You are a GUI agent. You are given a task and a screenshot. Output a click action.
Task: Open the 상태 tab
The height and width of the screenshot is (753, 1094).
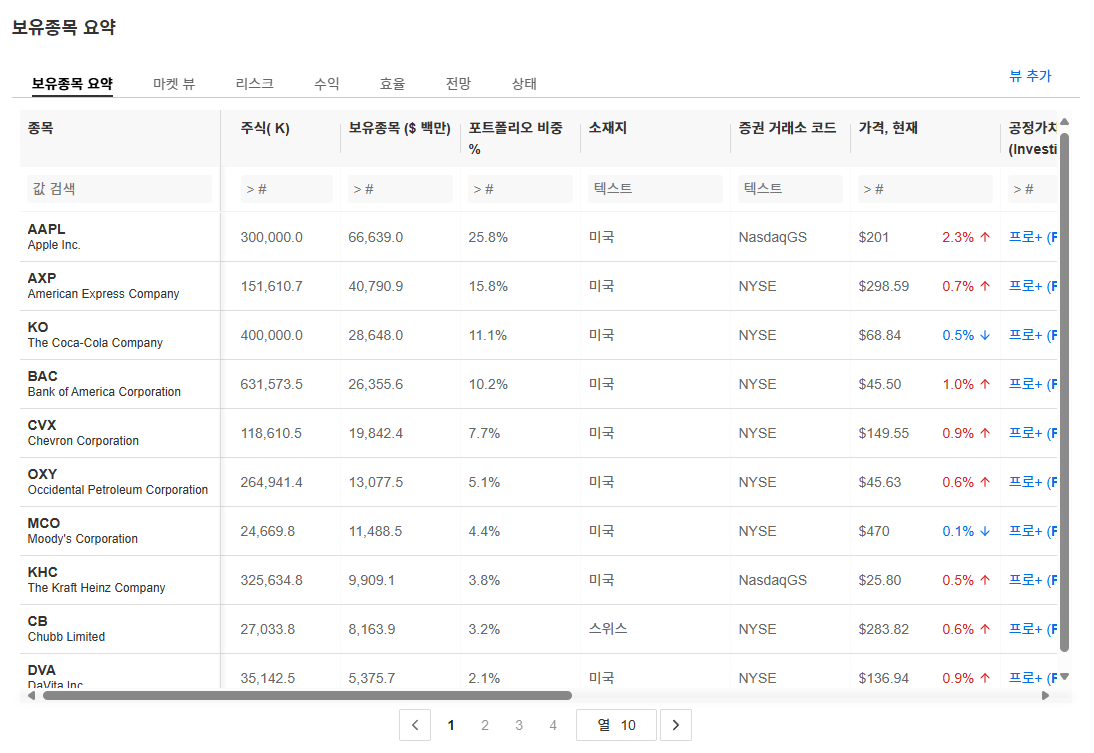click(x=524, y=84)
